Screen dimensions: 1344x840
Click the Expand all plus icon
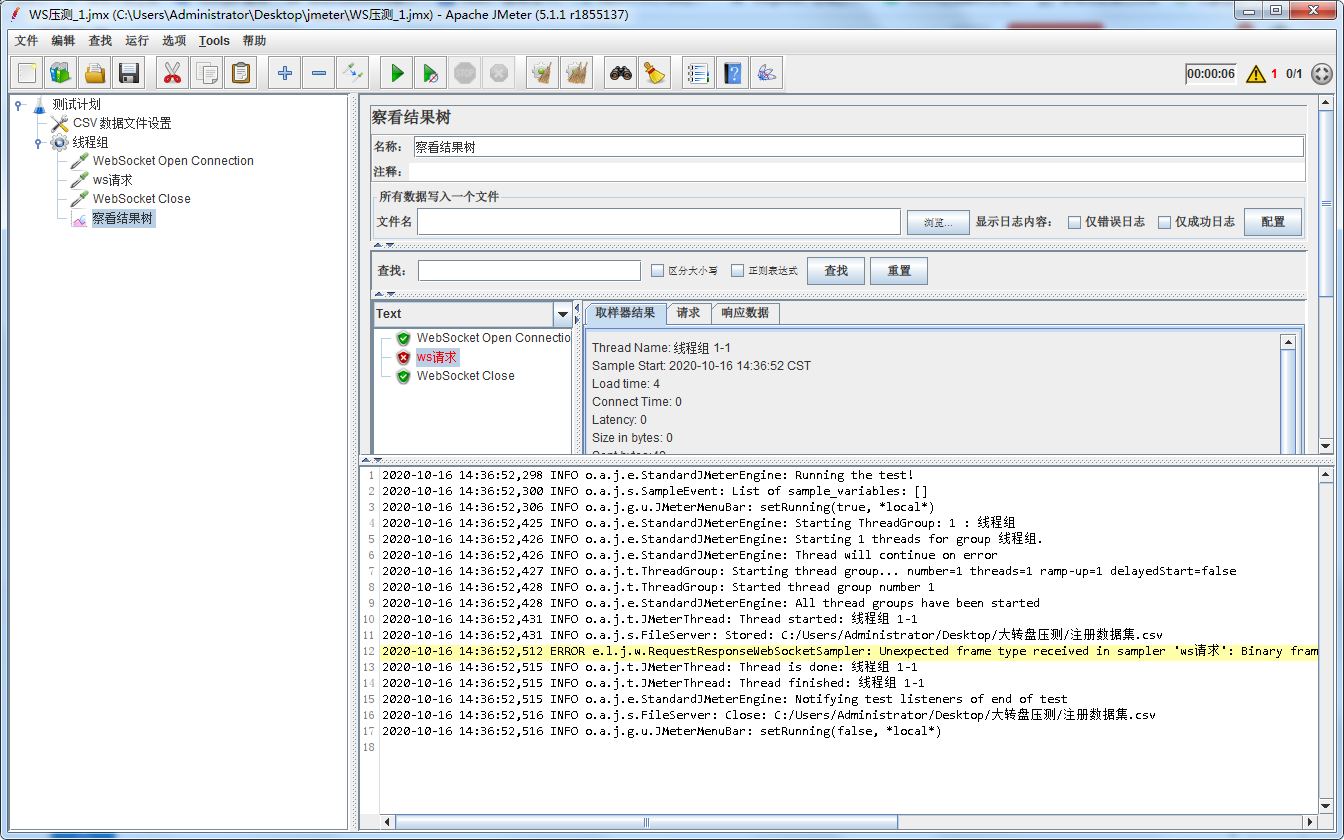tap(285, 73)
